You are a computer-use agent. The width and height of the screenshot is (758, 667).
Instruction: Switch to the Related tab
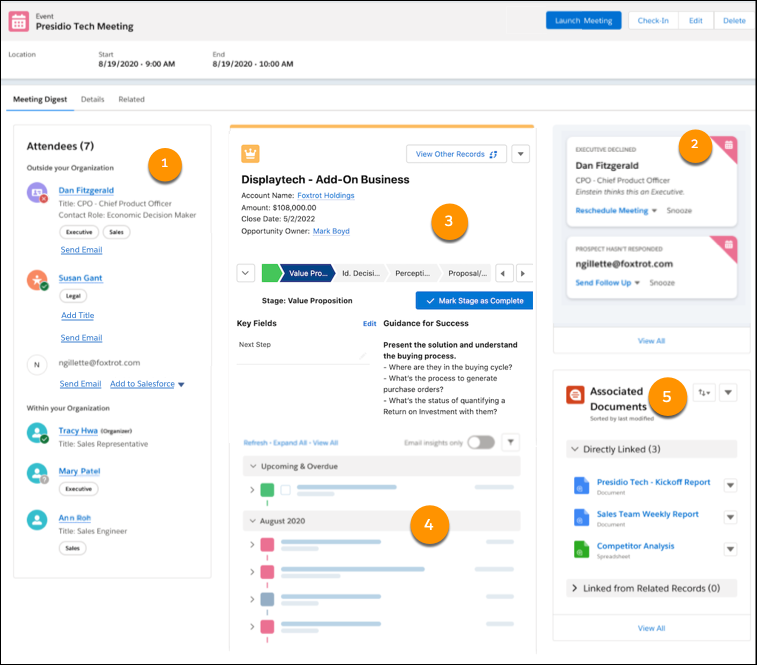131,100
